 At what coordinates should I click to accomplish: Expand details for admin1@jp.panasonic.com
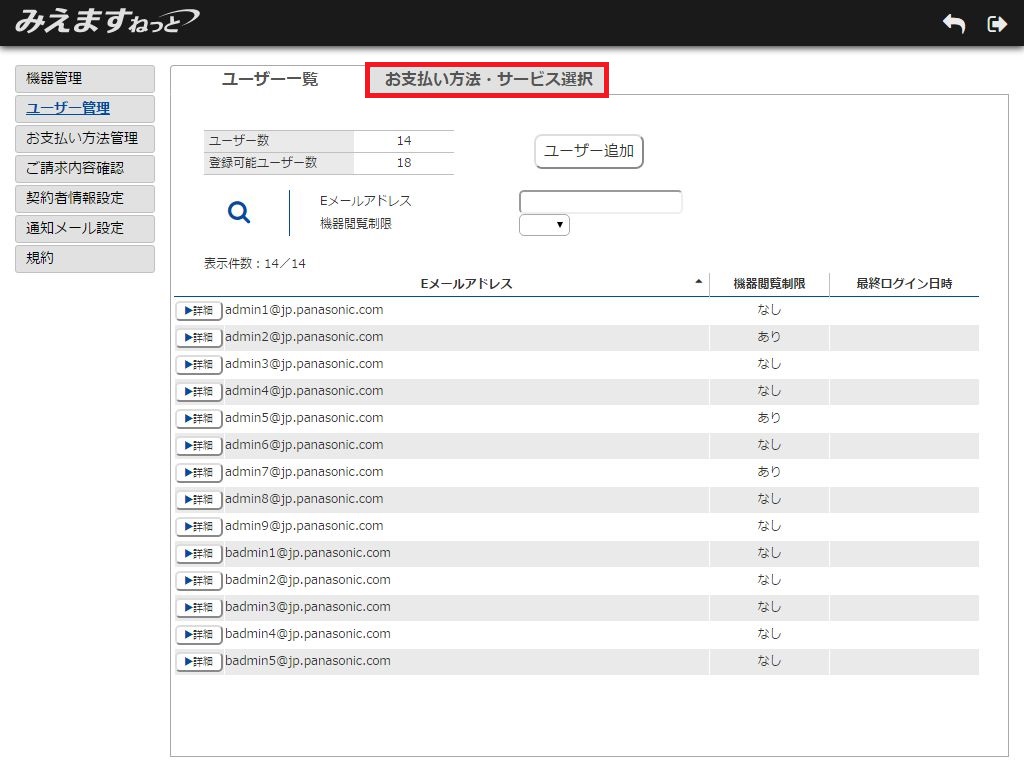pyautogui.click(x=199, y=311)
